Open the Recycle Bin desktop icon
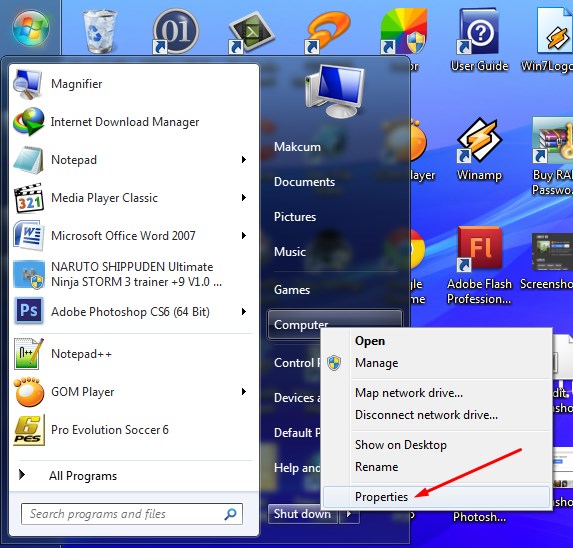573x548 pixels. 100,31
